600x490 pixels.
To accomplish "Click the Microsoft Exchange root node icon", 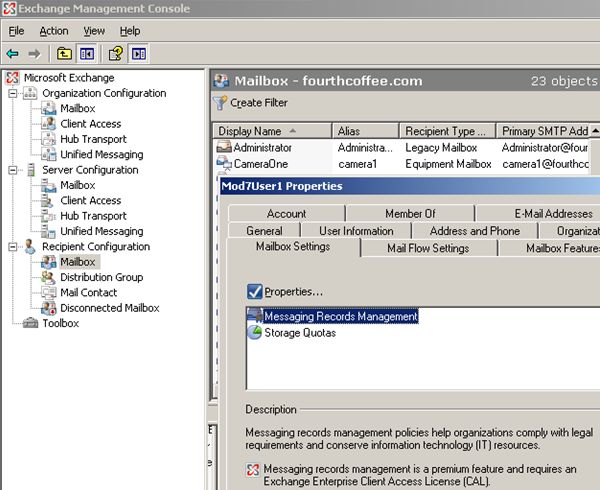I will click(x=12, y=78).
